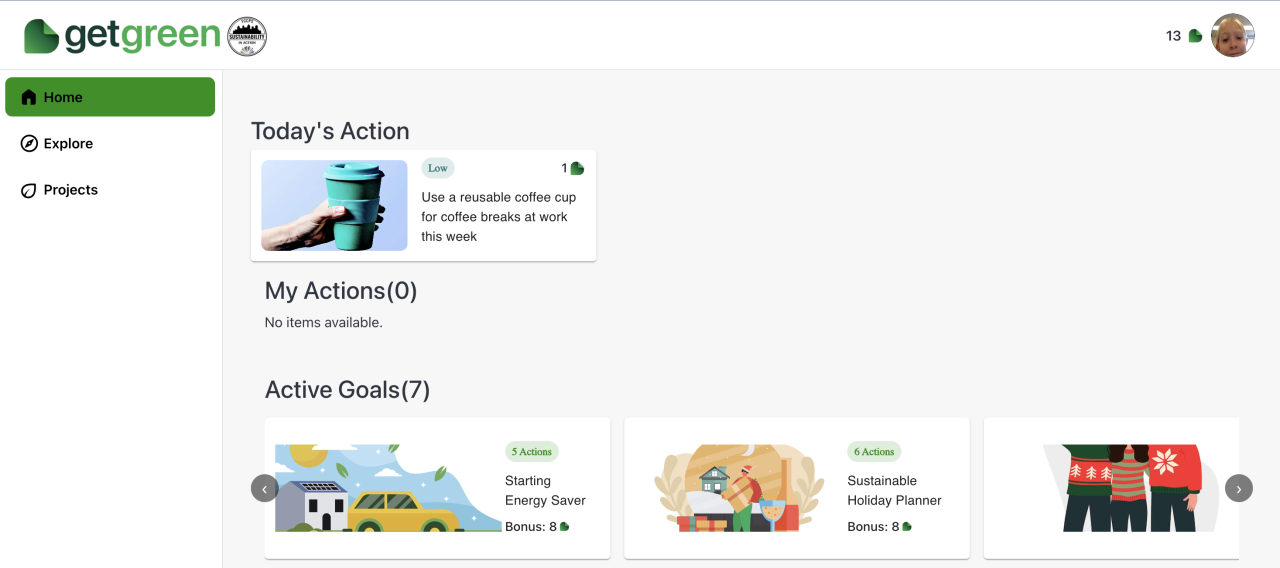The width and height of the screenshot is (1280, 568).
Task: Click the leaf icon on Today's Action card
Action: coord(577,168)
